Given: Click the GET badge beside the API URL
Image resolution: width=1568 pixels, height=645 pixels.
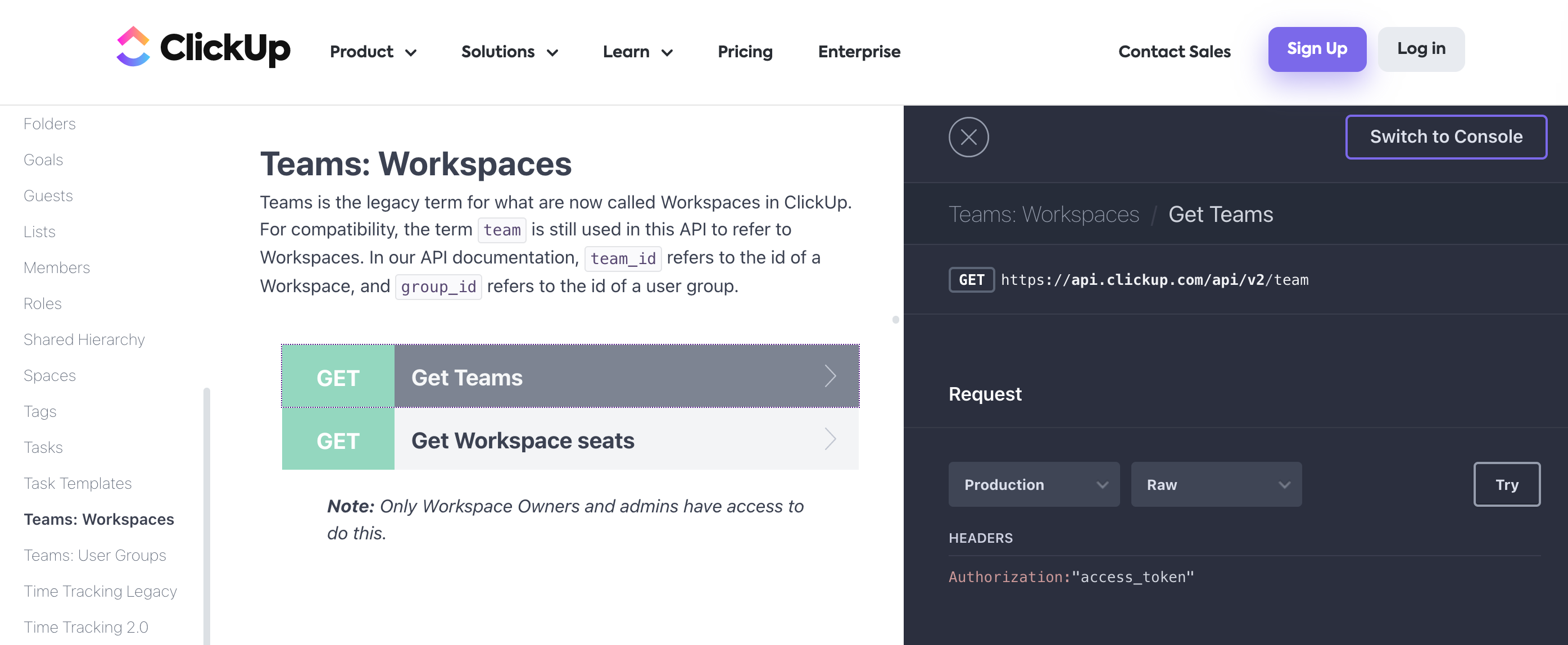Looking at the screenshot, I should tap(971, 280).
